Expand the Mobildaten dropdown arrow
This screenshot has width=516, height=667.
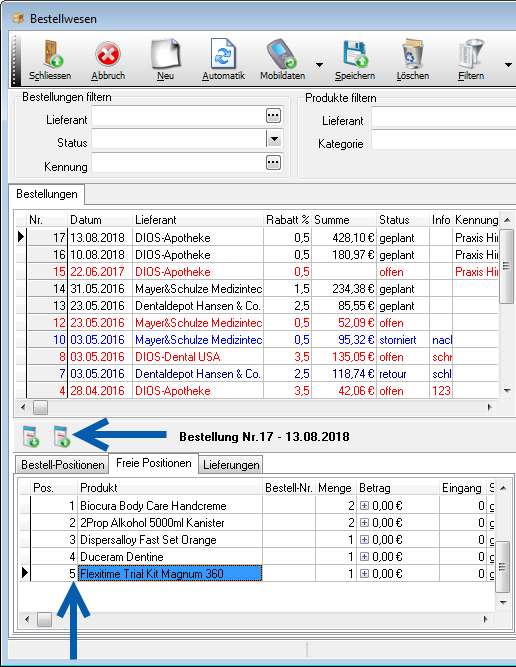click(x=319, y=65)
